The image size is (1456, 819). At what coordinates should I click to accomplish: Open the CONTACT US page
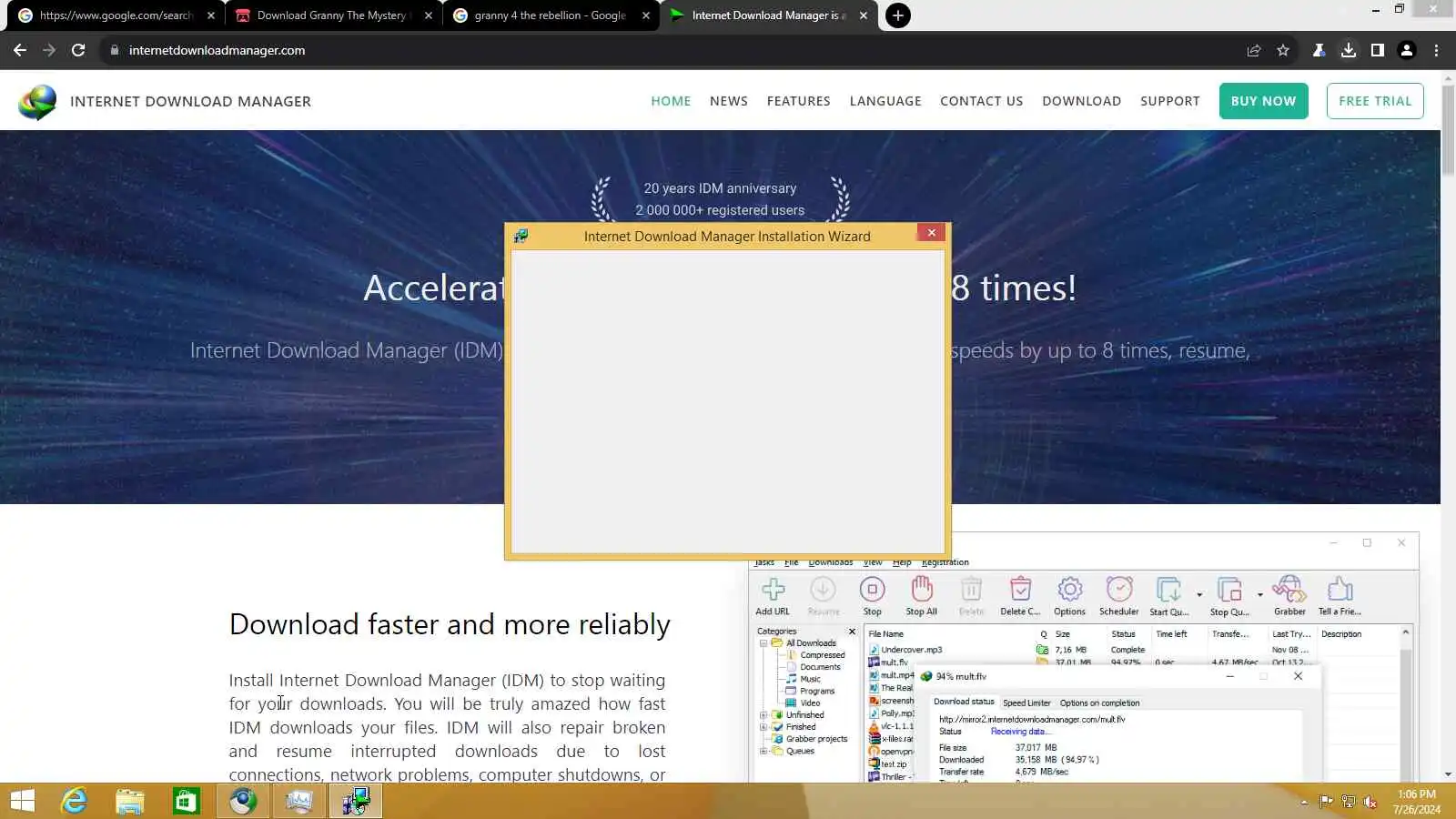pos(982,101)
